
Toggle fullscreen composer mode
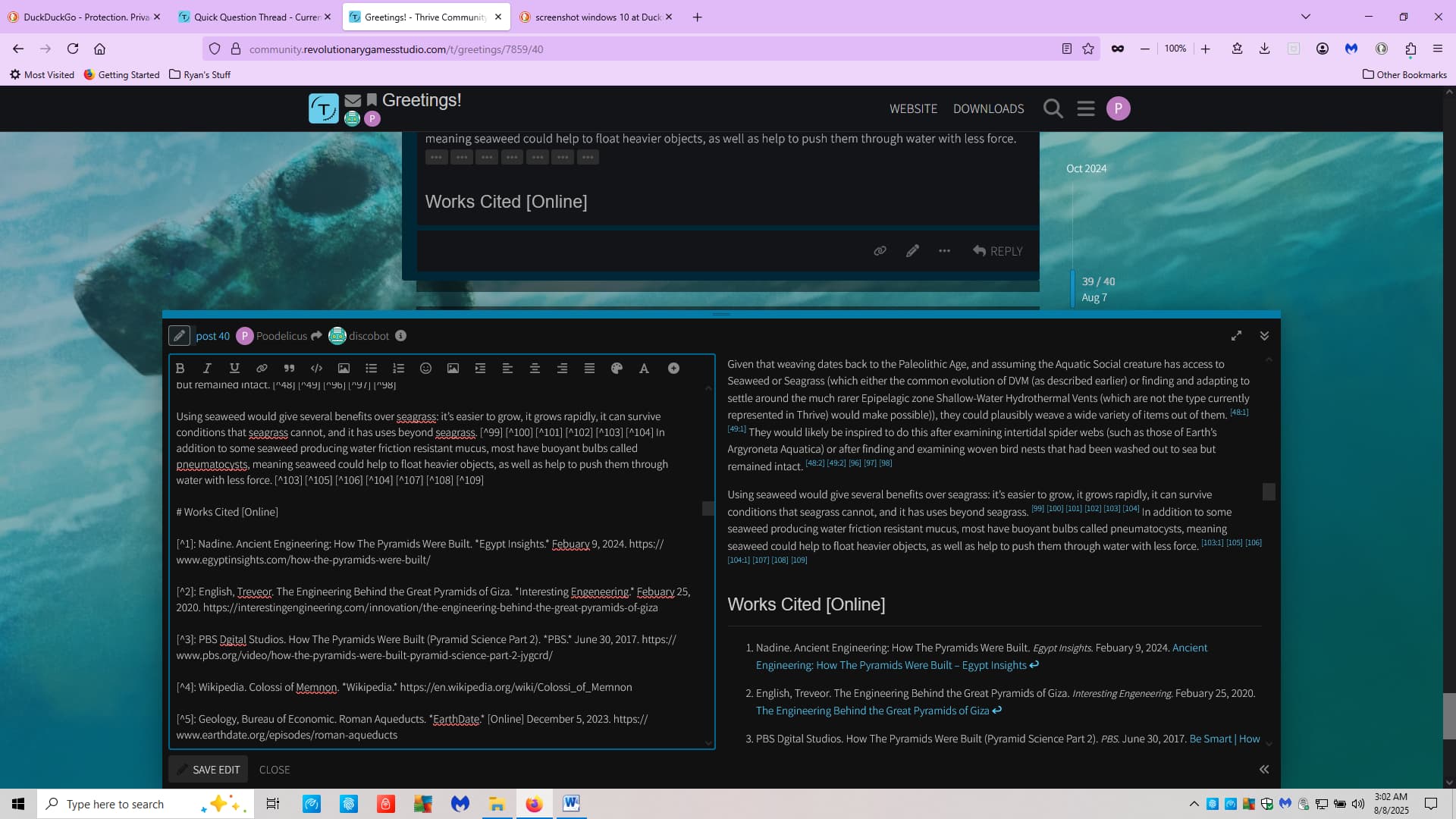[1236, 336]
